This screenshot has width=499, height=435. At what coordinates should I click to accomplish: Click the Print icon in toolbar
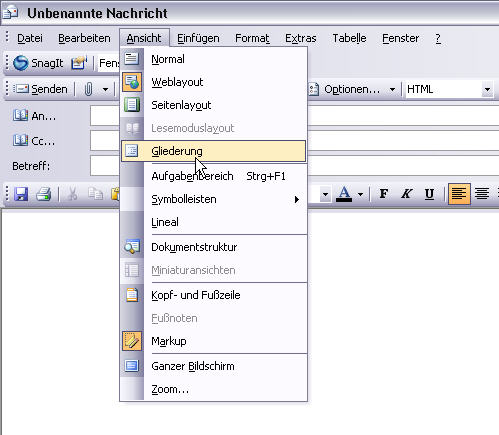coord(44,194)
